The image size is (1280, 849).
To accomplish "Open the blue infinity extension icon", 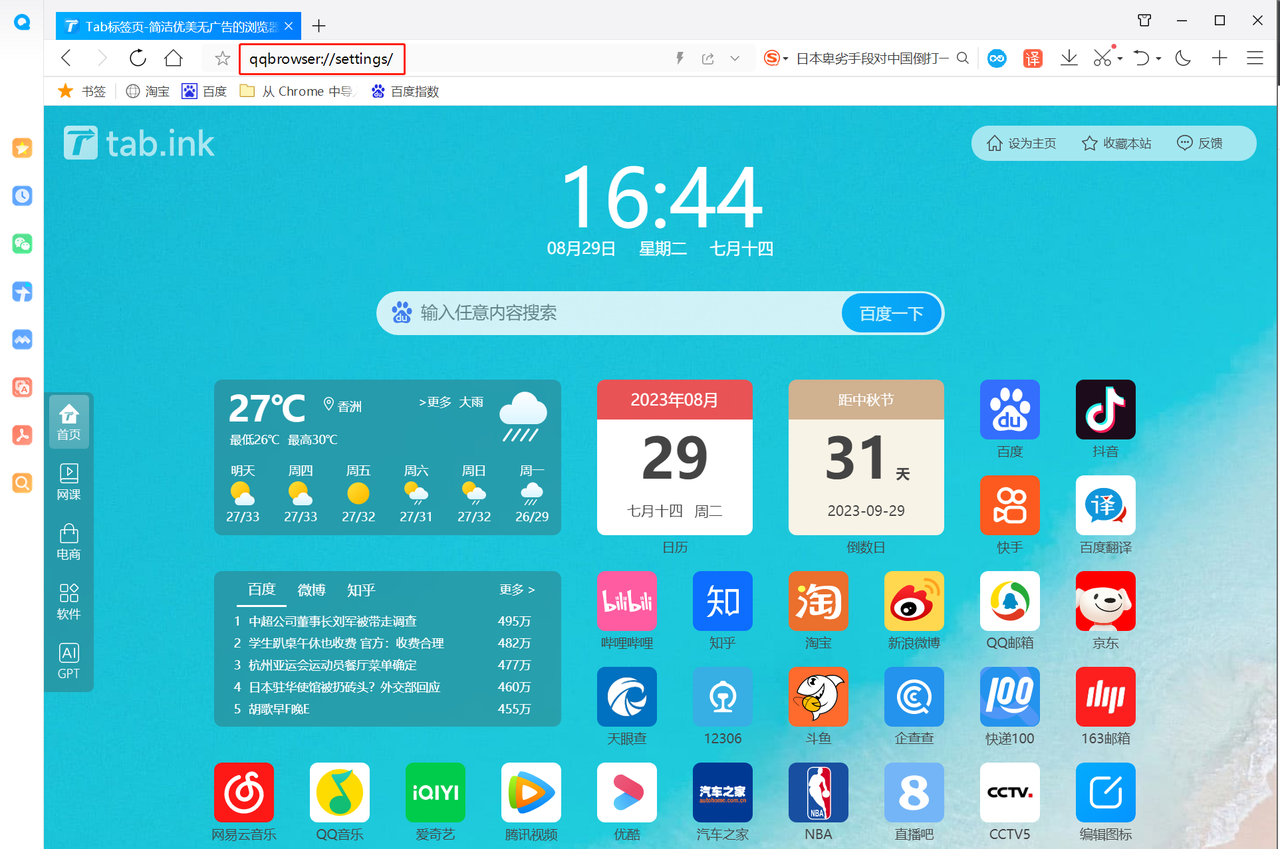I will coord(997,58).
